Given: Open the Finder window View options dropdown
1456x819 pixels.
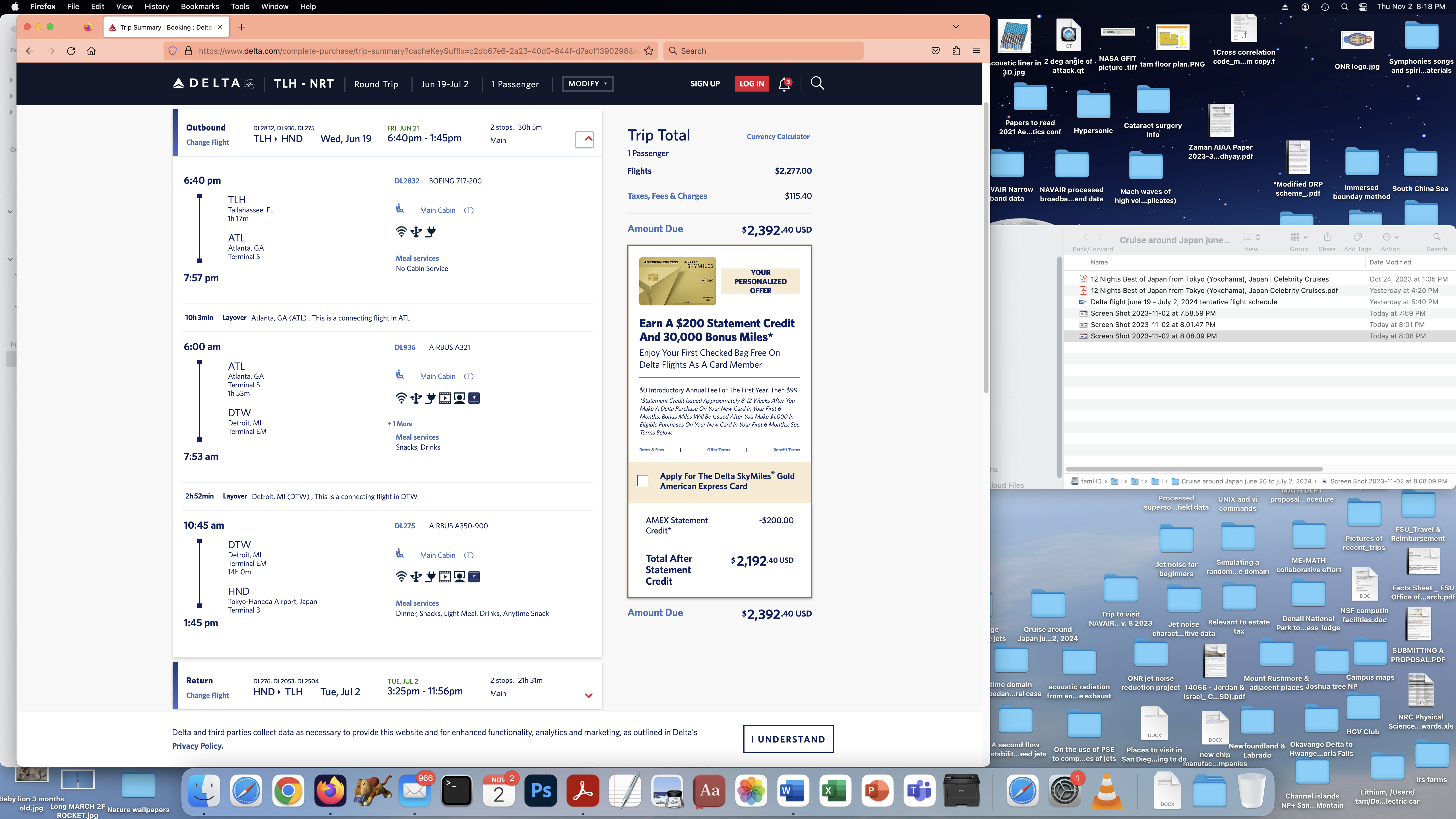Looking at the screenshot, I should pyautogui.click(x=1251, y=237).
